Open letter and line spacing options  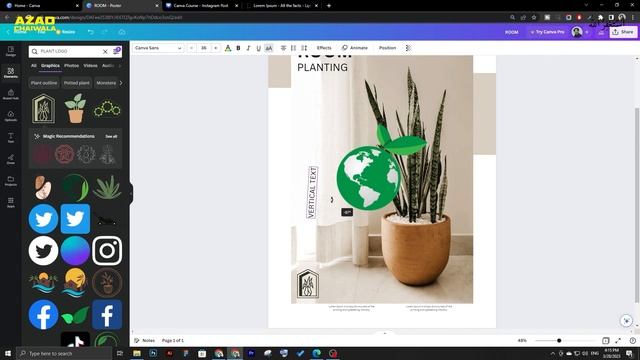pyautogui.click(x=304, y=48)
